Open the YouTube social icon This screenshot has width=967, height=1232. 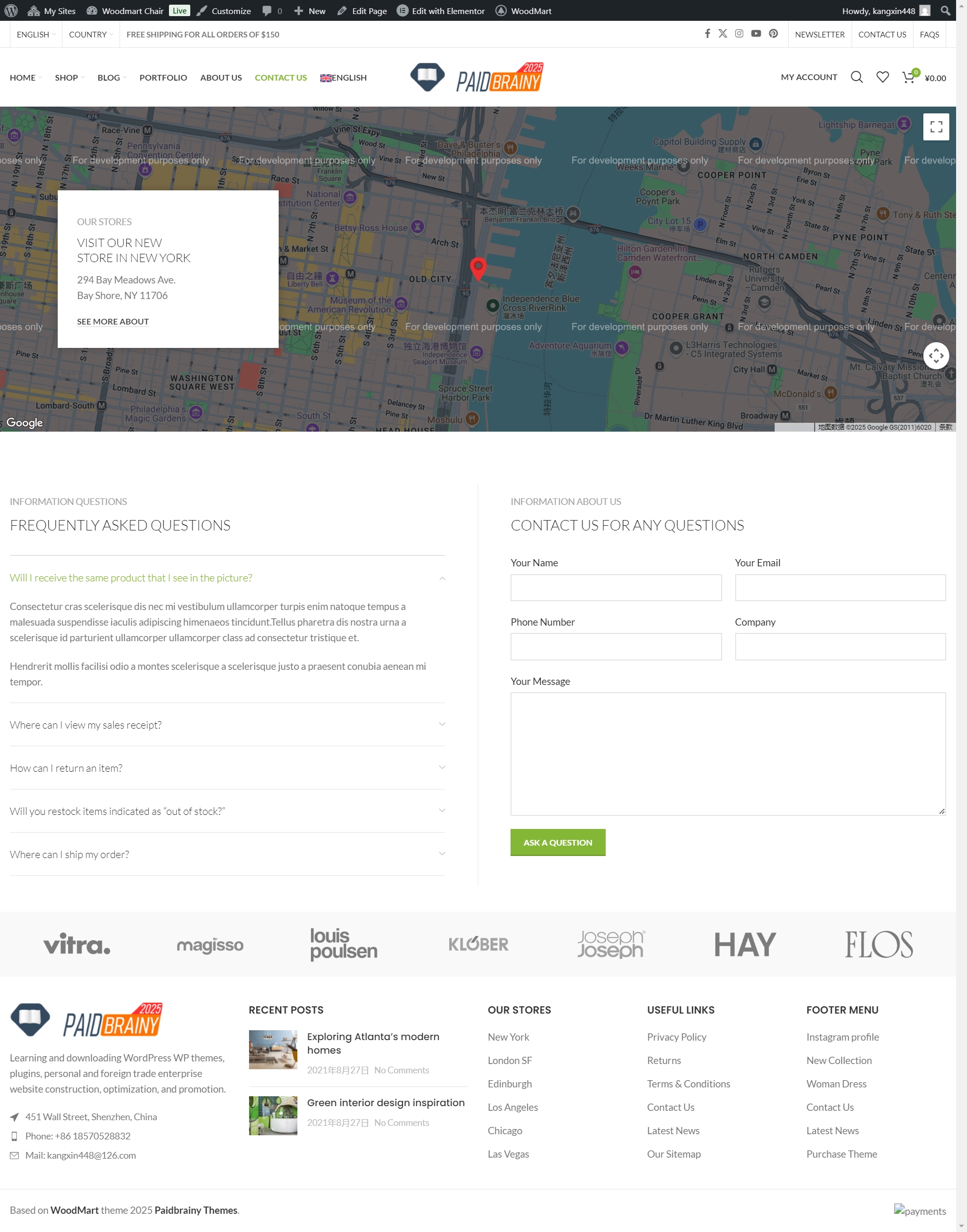[756, 34]
